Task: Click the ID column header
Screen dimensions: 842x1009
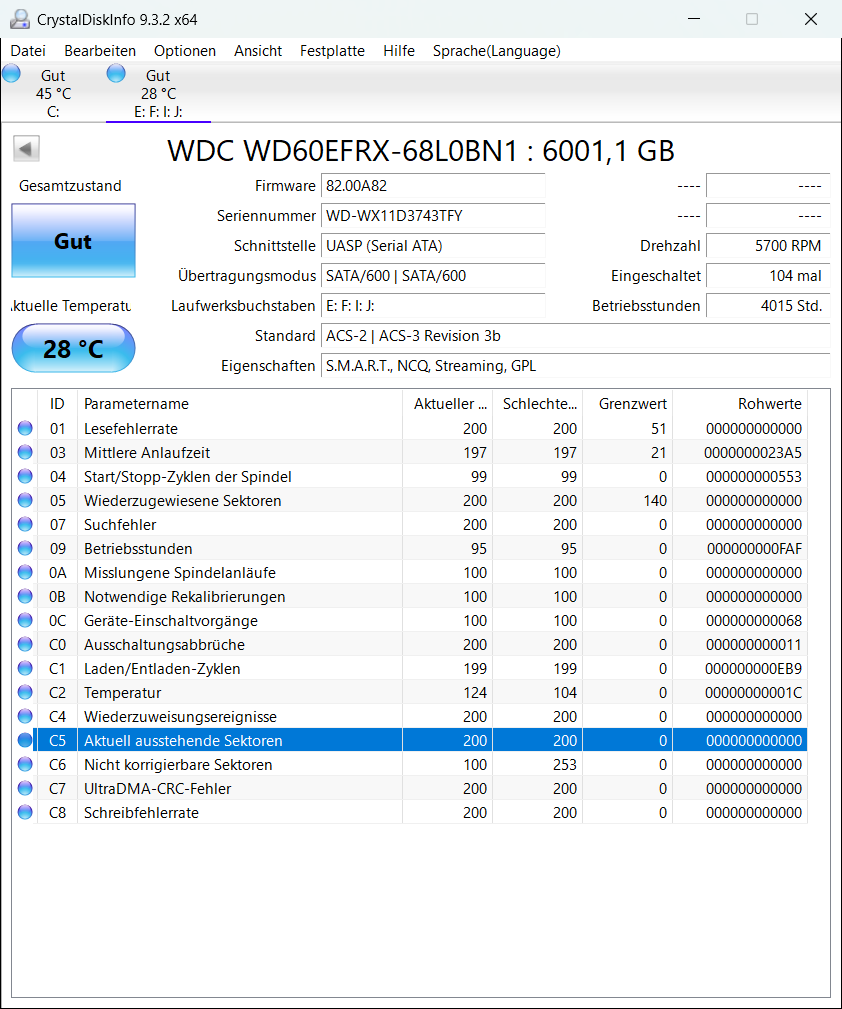Action: pyautogui.click(x=57, y=403)
